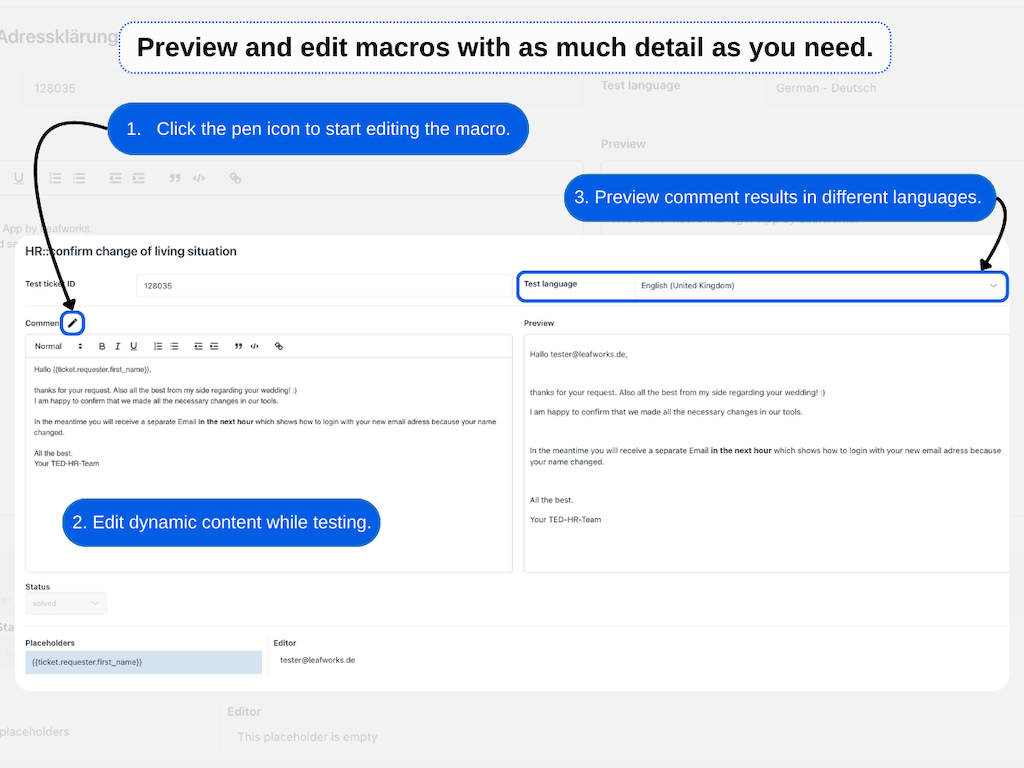Screen dimensions: 1024x768
Task: Open the Status dropdown showing solved
Action: tap(65, 603)
